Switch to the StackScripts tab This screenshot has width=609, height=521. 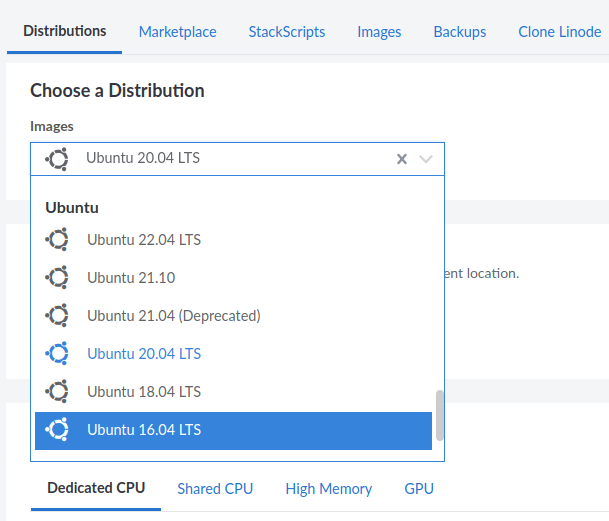287,32
